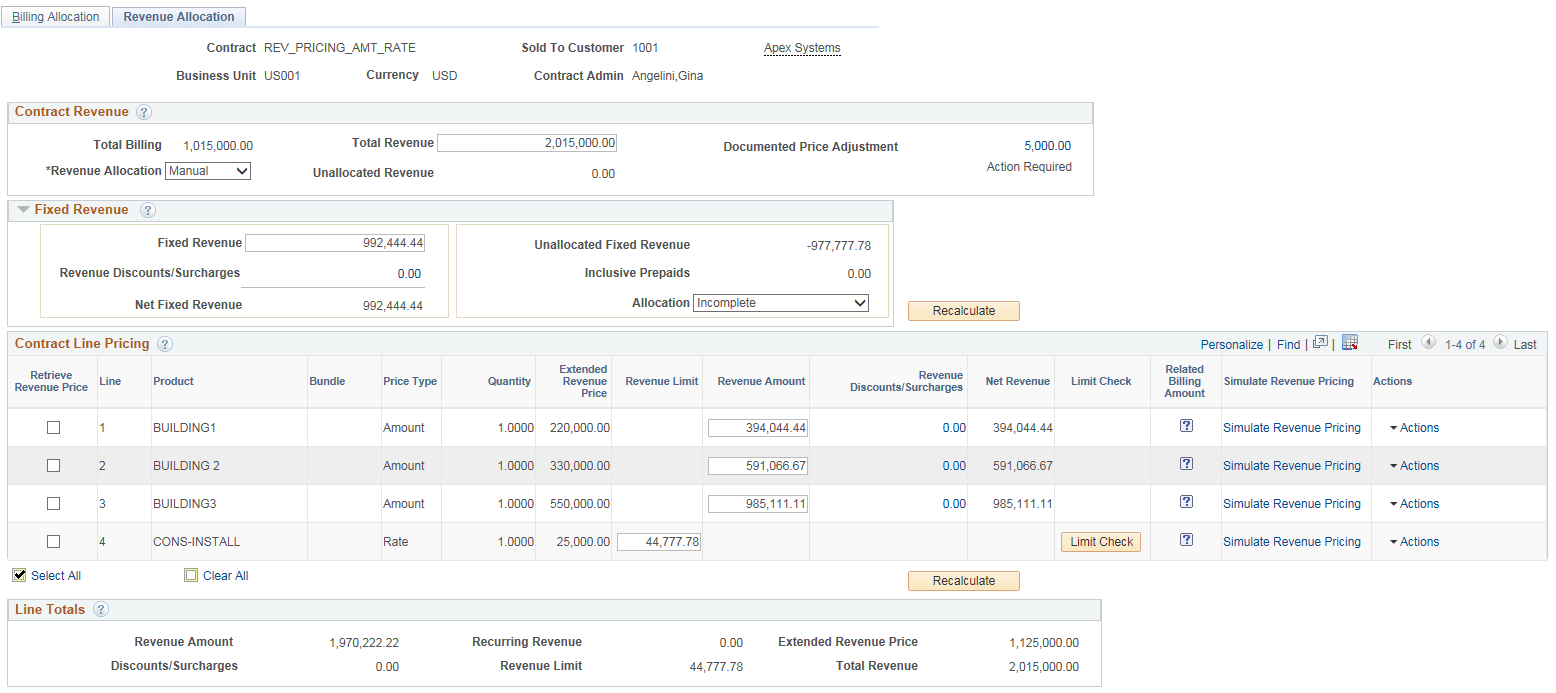Click the Recalculate button below Allocation
This screenshot has width=1556, height=693.
point(963,310)
